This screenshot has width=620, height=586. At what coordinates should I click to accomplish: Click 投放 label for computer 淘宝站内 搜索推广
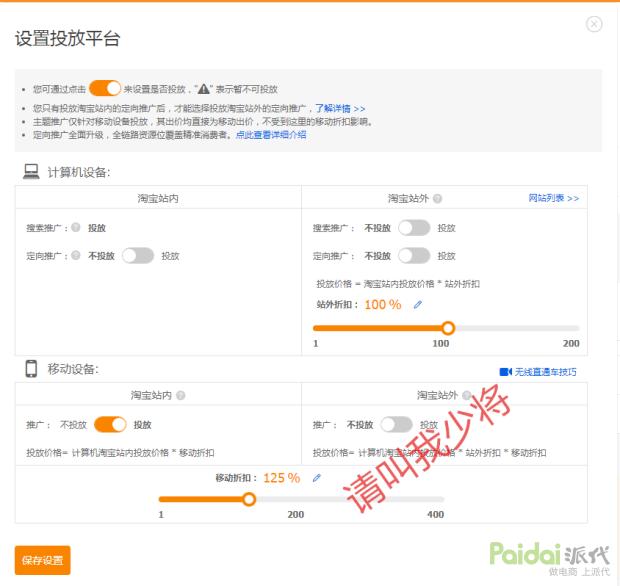click(x=96, y=228)
